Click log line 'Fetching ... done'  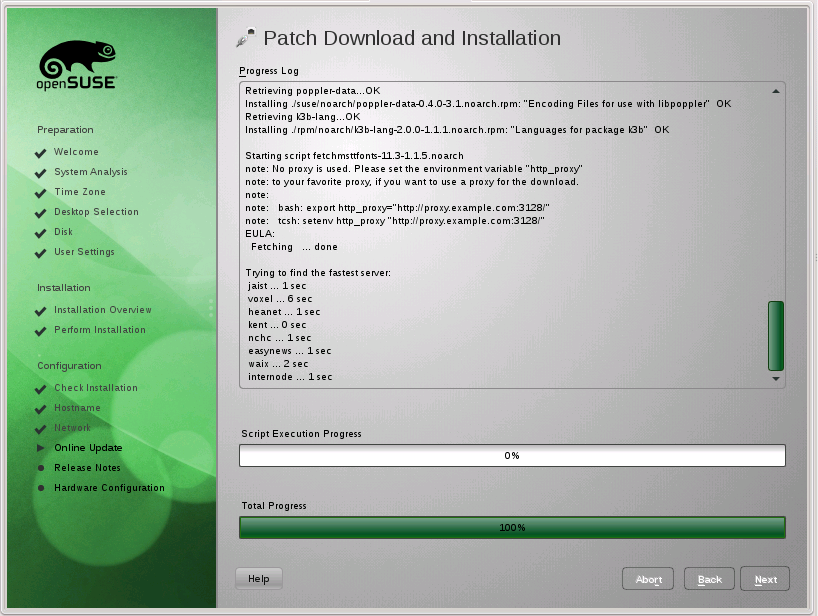pyautogui.click(x=294, y=247)
